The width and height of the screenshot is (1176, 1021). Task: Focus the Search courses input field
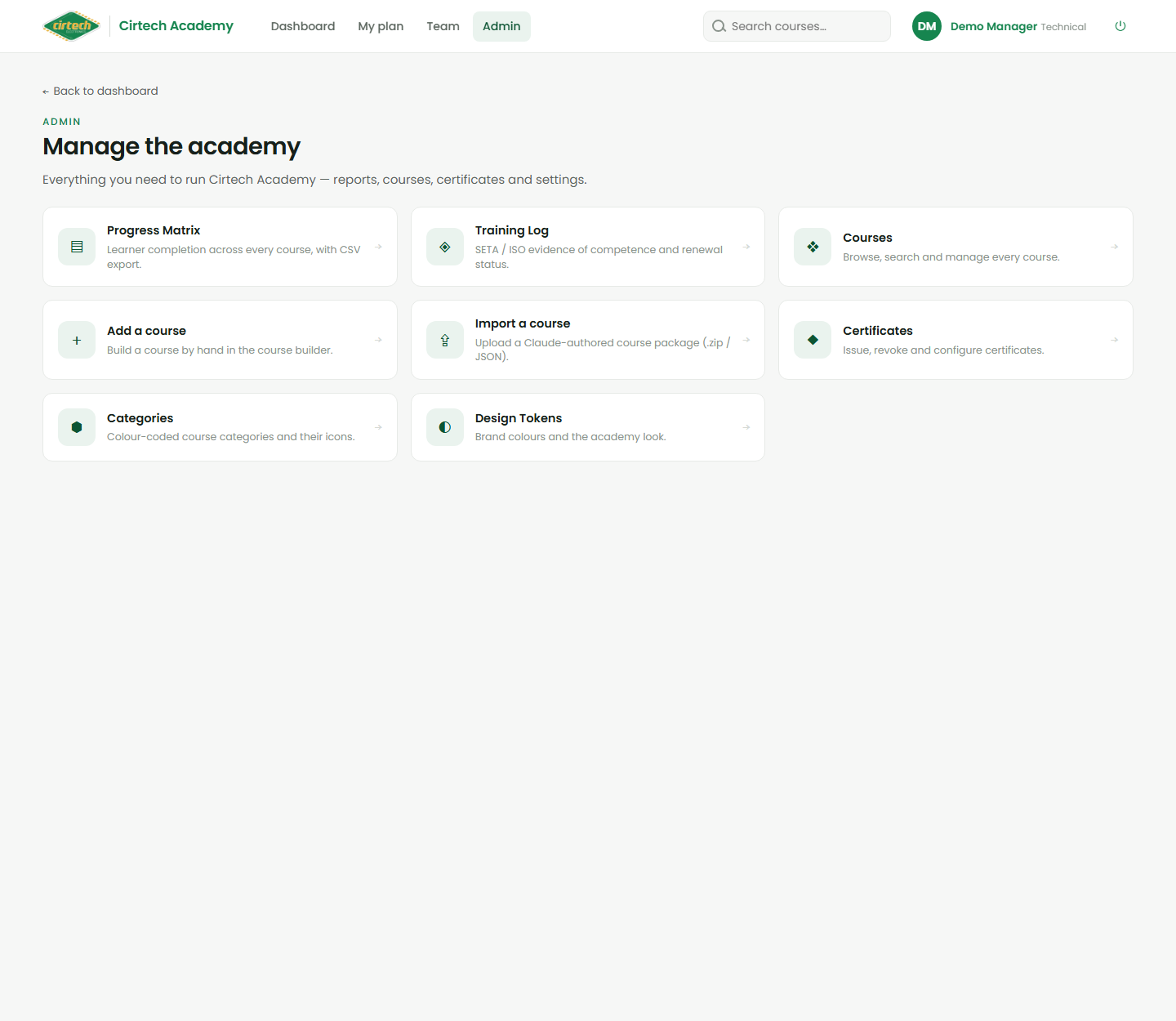point(797,26)
